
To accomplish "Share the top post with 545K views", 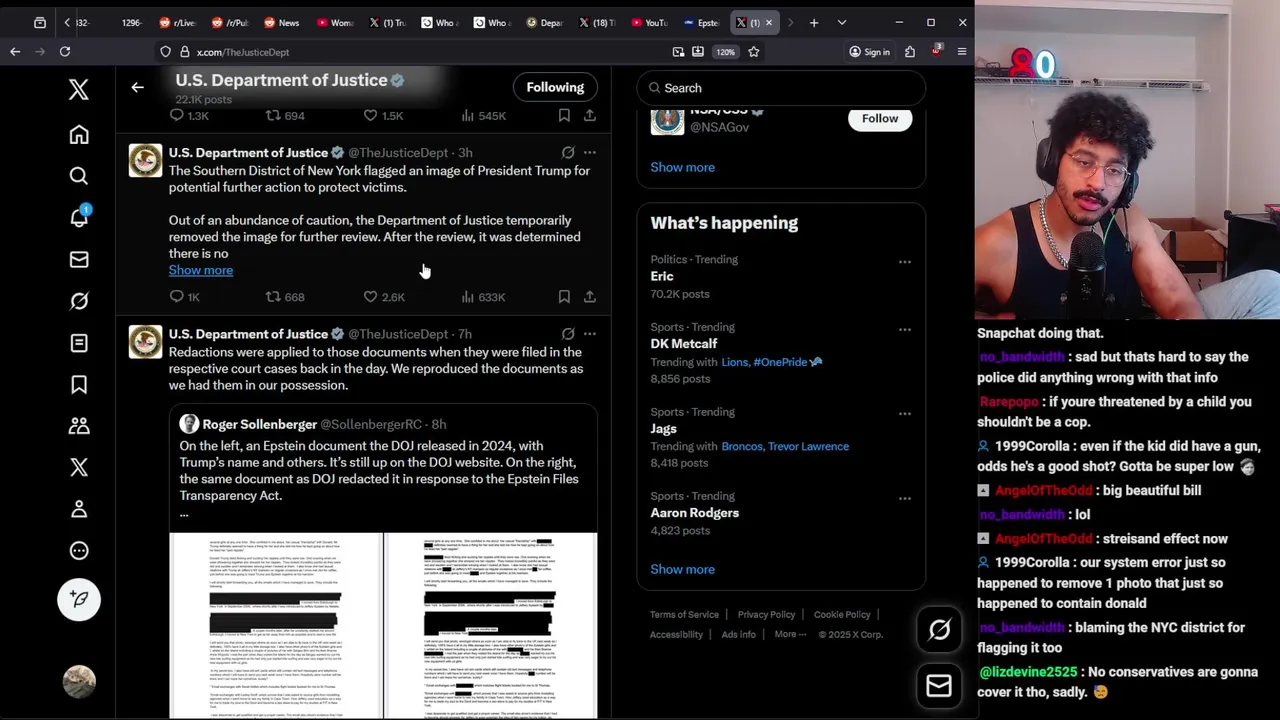I will [x=590, y=116].
